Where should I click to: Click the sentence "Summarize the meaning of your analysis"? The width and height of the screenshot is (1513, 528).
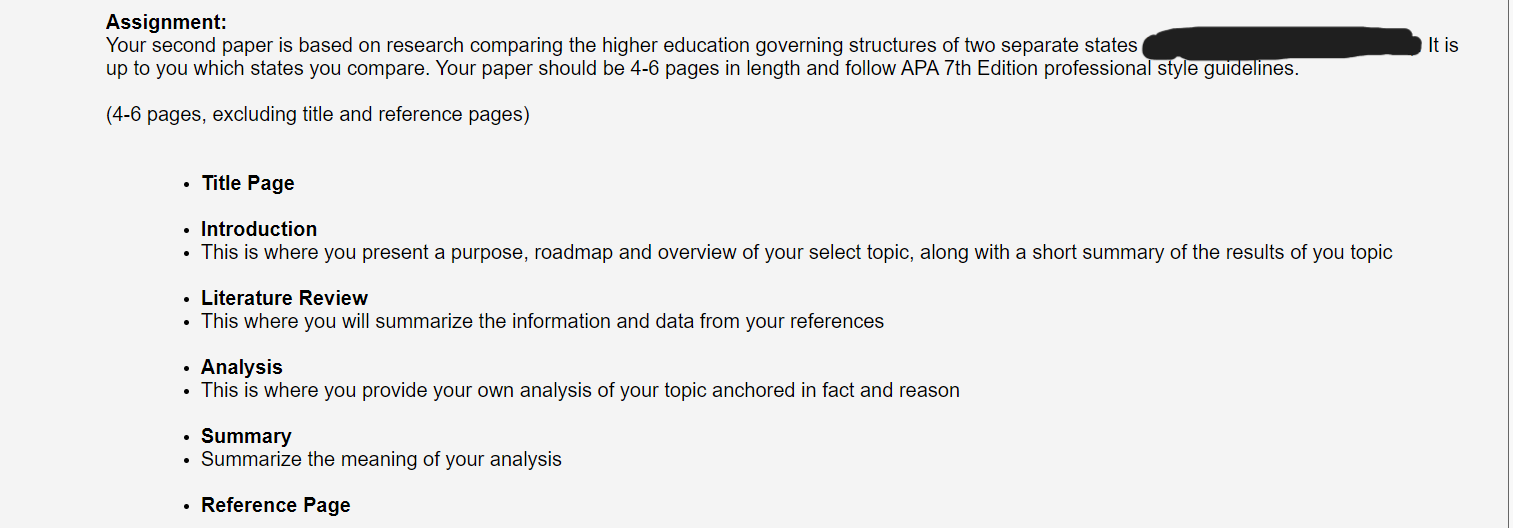click(x=381, y=459)
